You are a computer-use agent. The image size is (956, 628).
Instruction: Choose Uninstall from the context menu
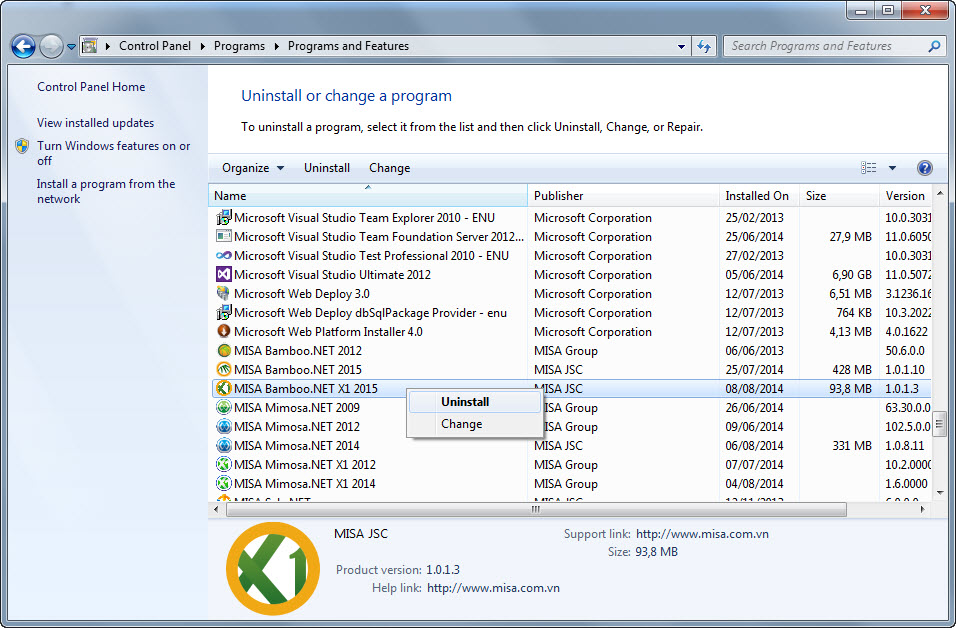point(474,402)
